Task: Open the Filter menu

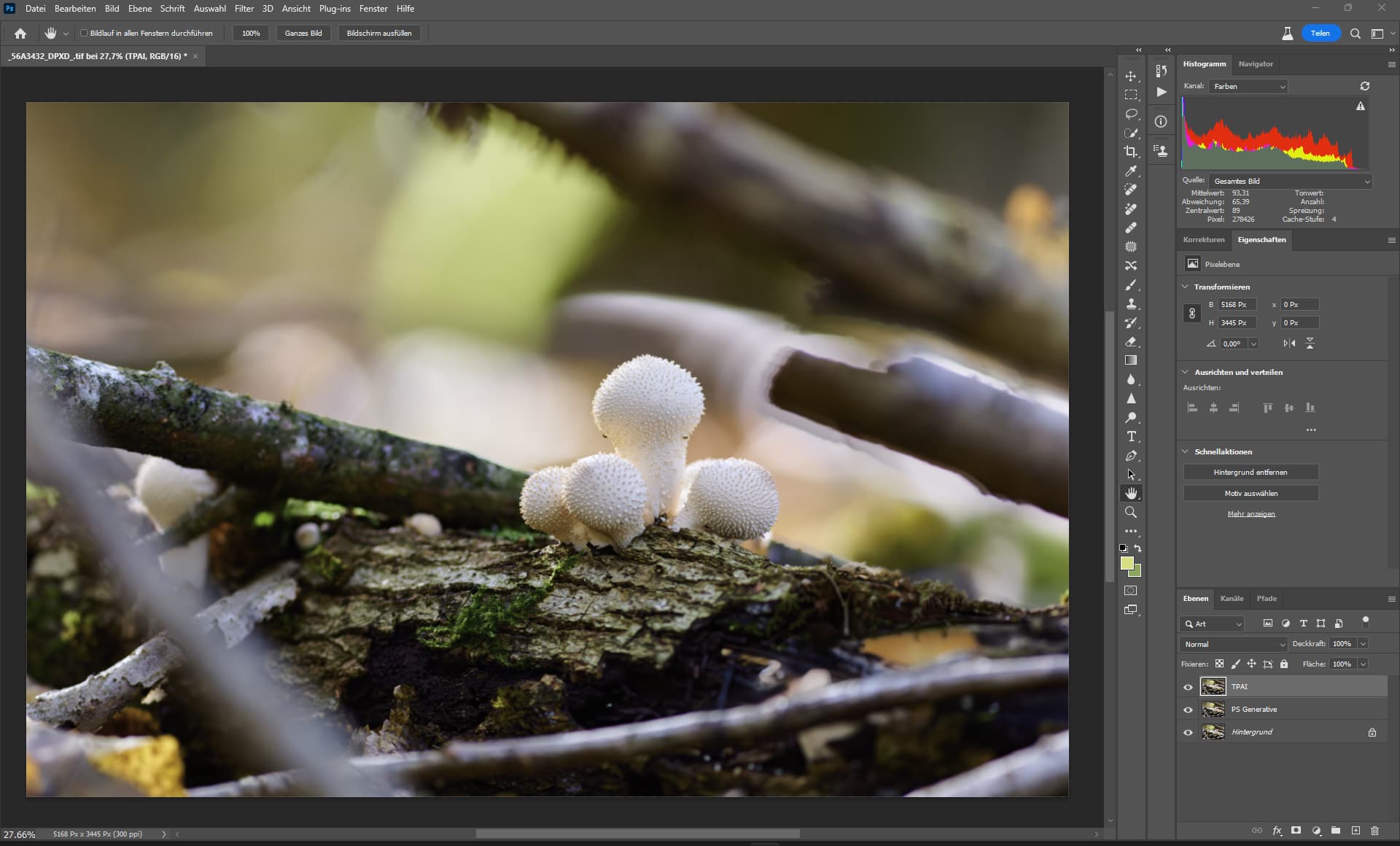Action: click(x=244, y=9)
